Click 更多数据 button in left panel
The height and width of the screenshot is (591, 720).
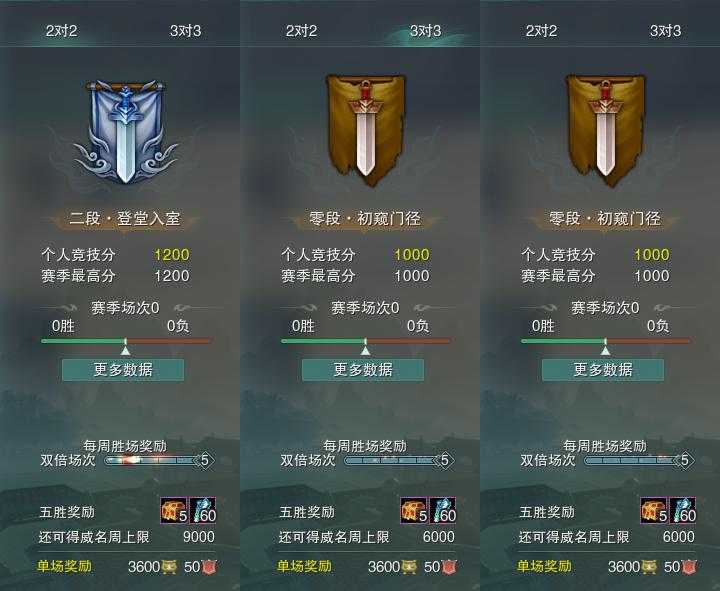click(x=123, y=370)
